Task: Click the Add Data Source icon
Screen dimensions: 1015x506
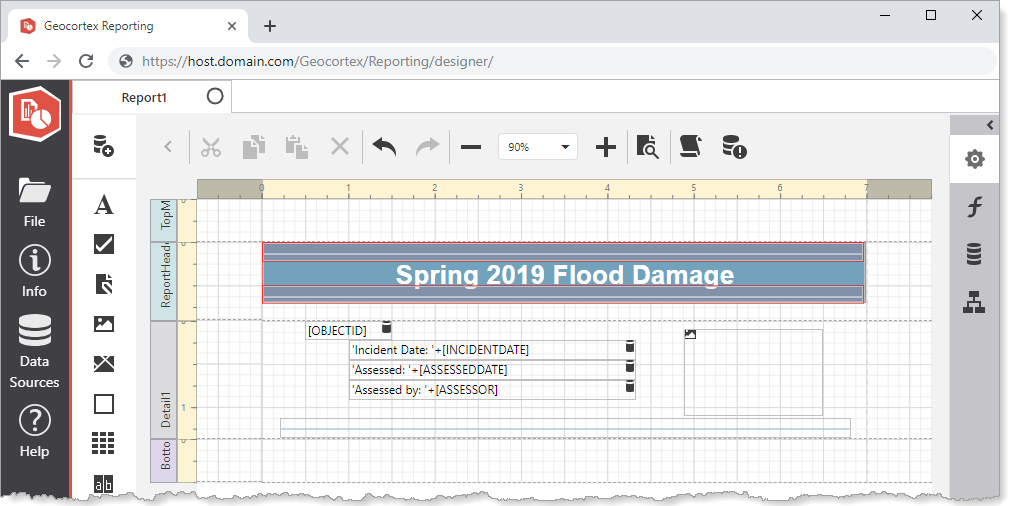Action: [x=103, y=146]
